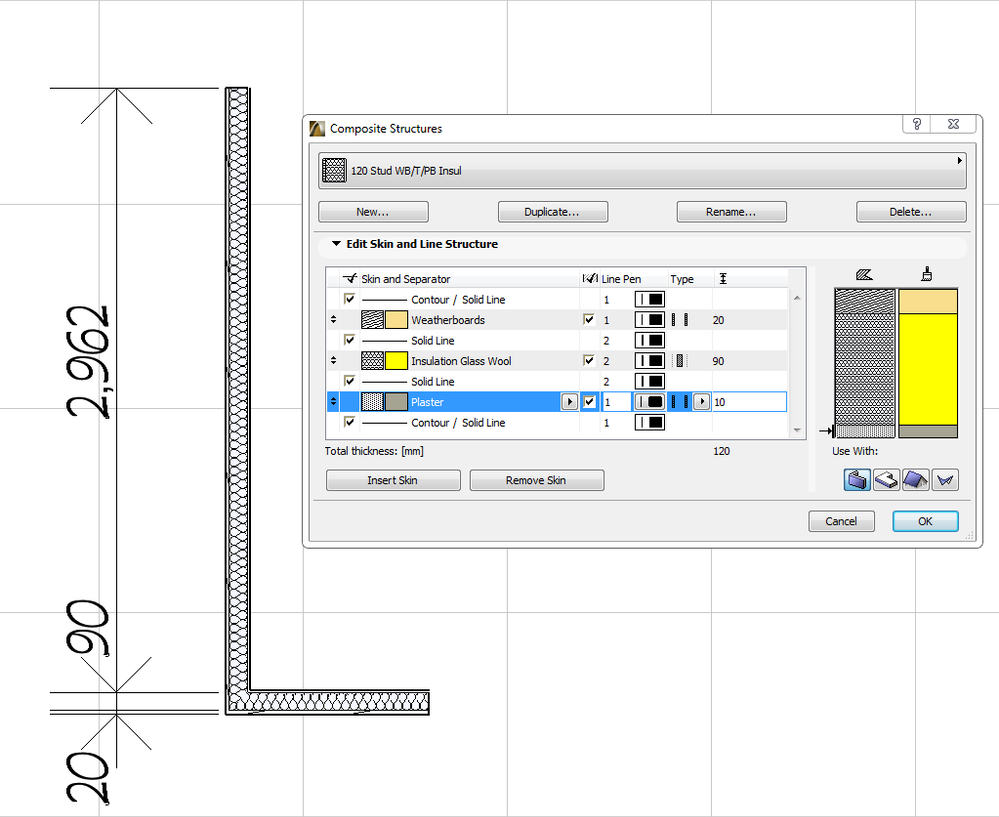Enable Slab in the Use With options
Image resolution: width=999 pixels, height=817 pixels.
coord(885,479)
